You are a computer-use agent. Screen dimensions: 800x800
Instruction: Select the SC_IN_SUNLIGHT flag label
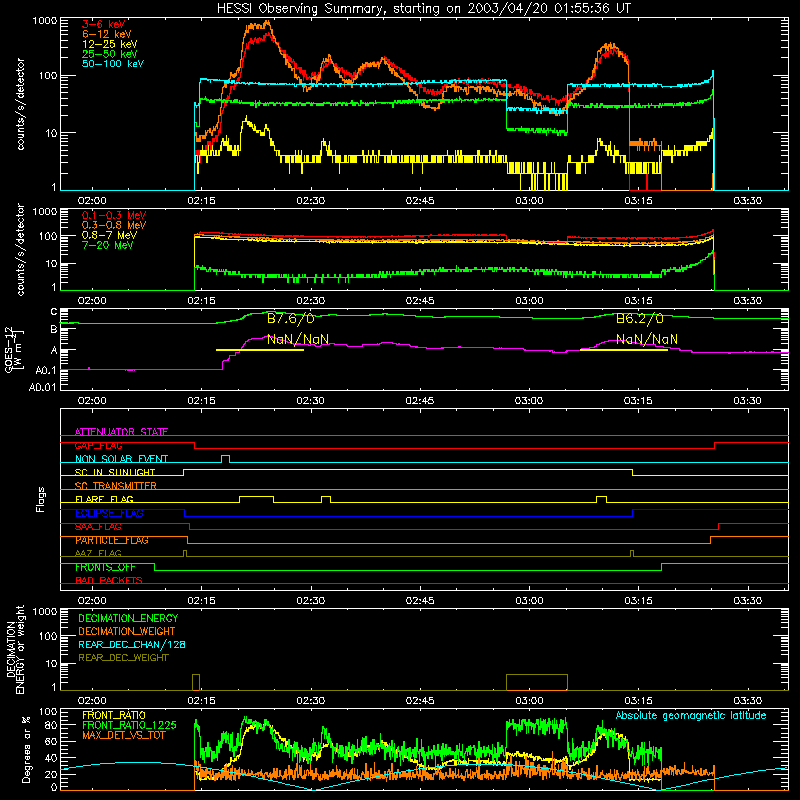115,472
